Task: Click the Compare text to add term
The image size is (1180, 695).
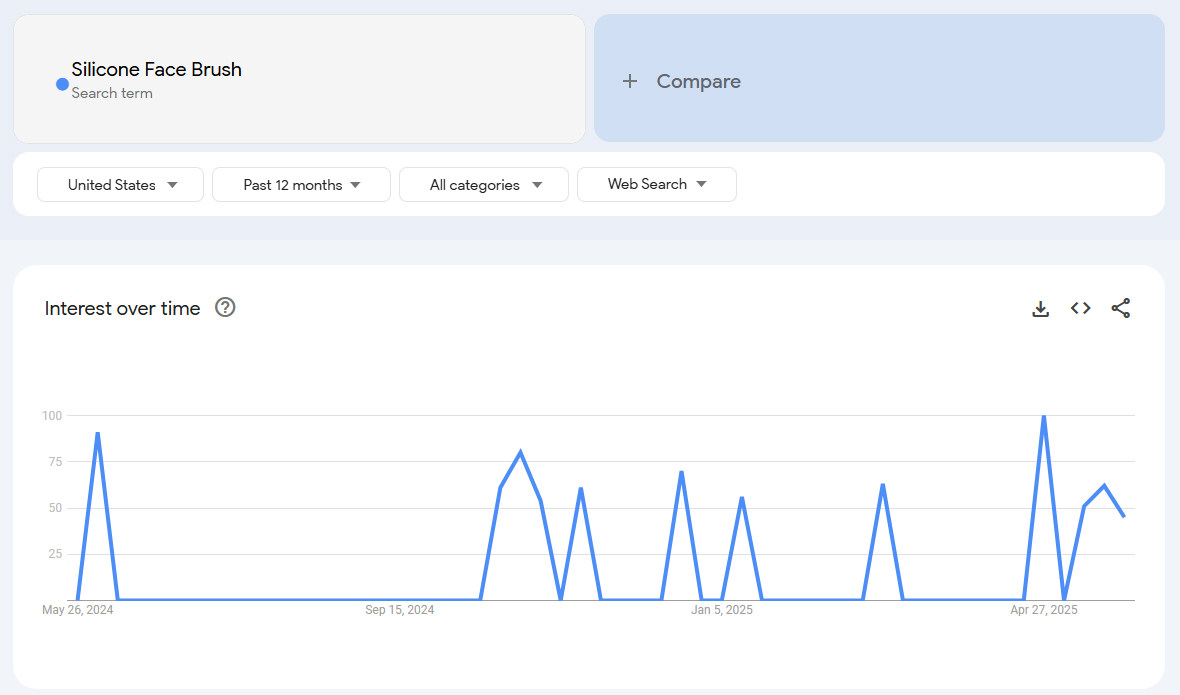Action: [698, 82]
